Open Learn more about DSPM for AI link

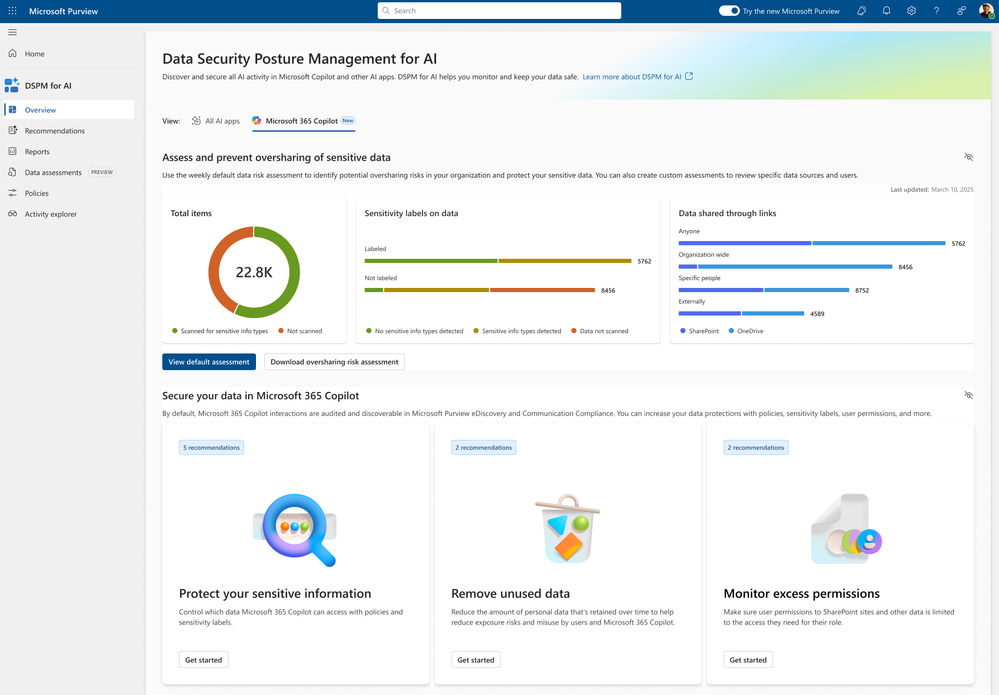(x=632, y=76)
